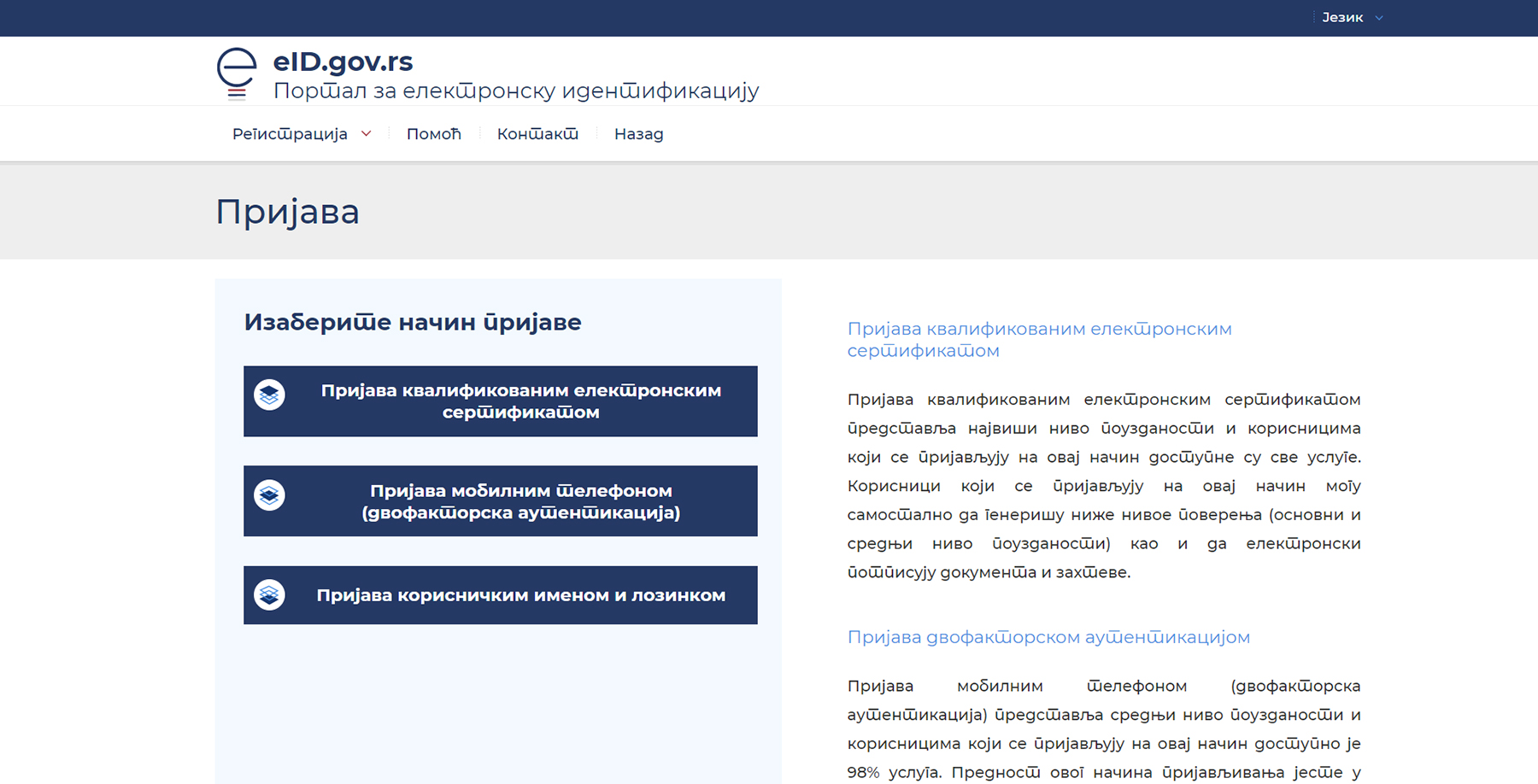1538x784 pixels.
Task: Click the layers icon on the username and password button
Action: (269, 594)
